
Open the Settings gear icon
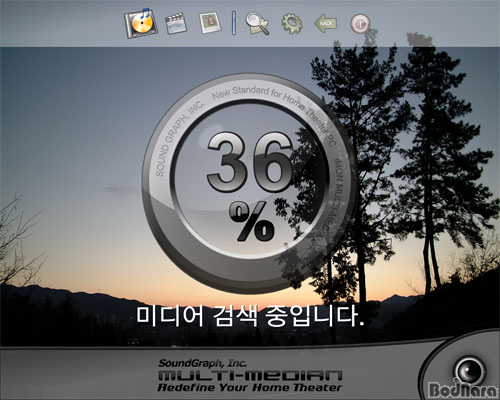coord(292,23)
